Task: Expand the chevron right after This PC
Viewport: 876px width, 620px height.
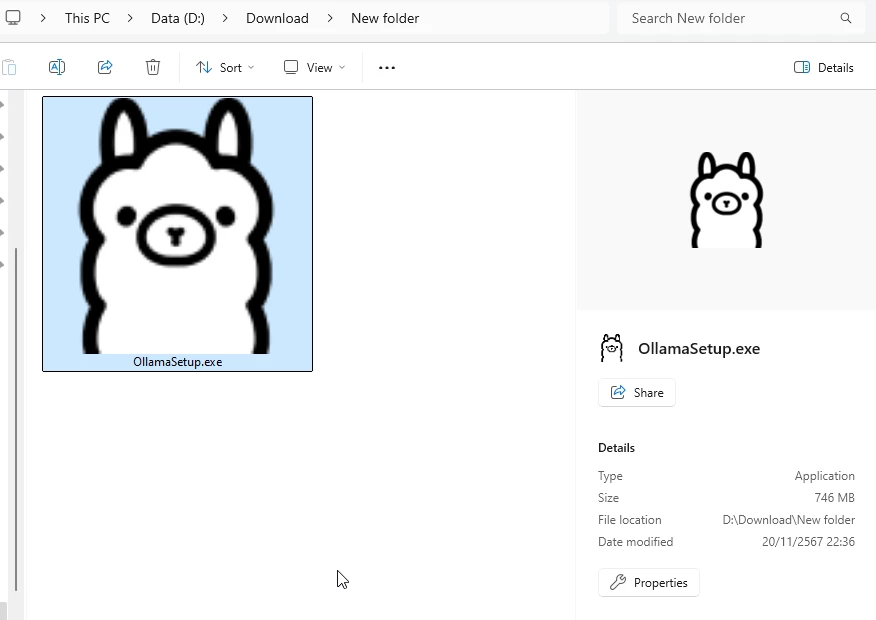Action: 131,18
